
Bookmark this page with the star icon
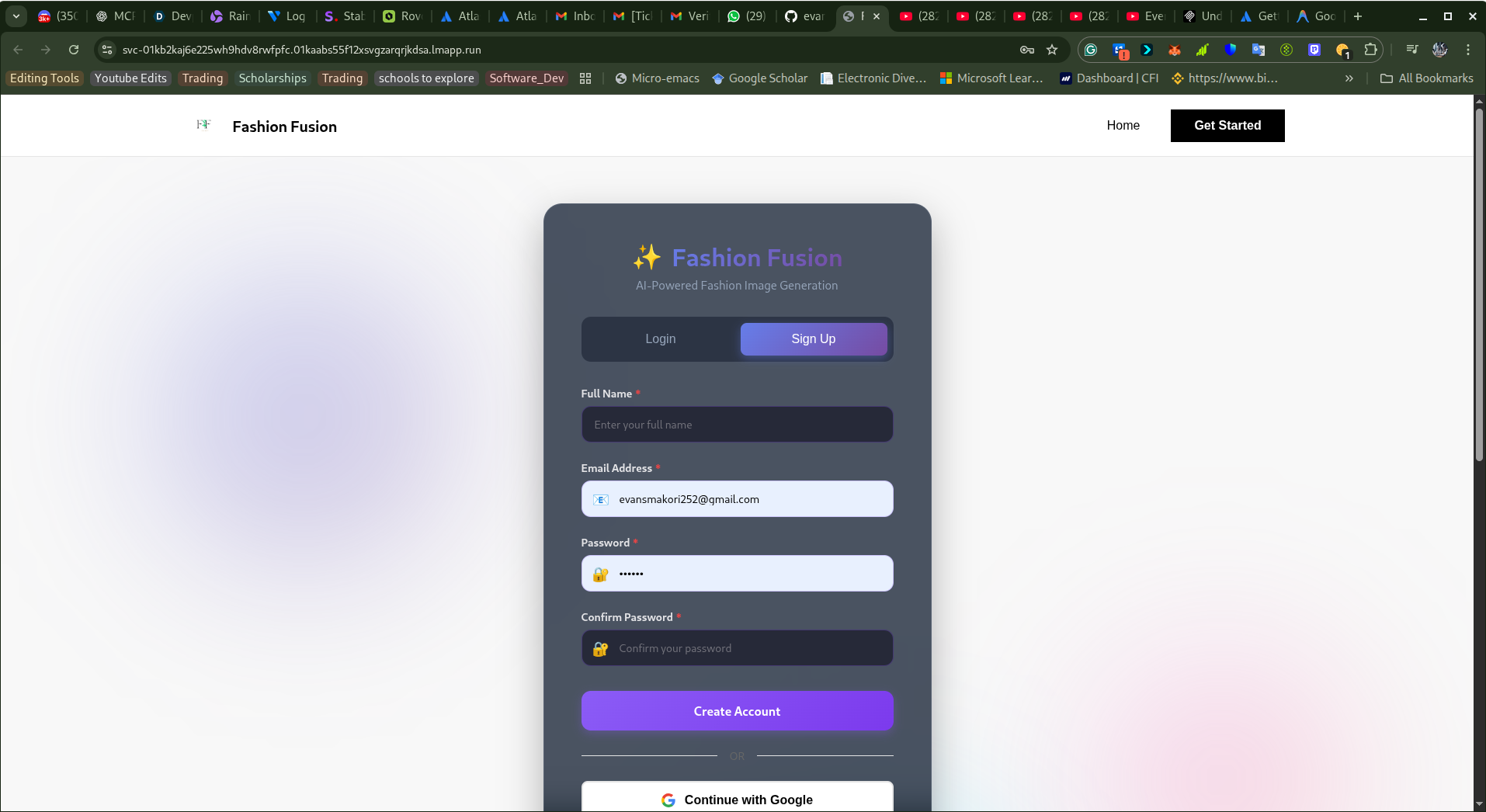point(1052,50)
